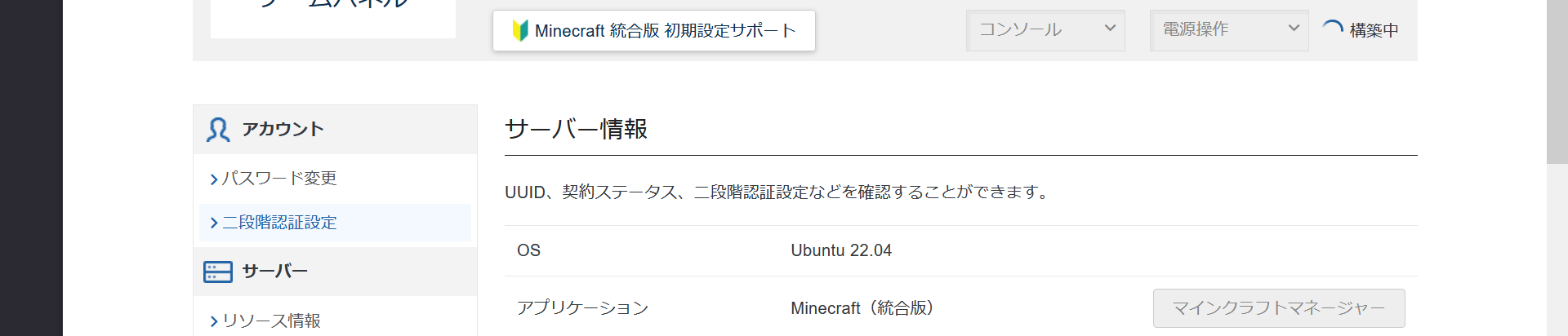The height and width of the screenshot is (336, 1568).
Task: Click the chevron icon before リソース情報
Action: click(214, 321)
